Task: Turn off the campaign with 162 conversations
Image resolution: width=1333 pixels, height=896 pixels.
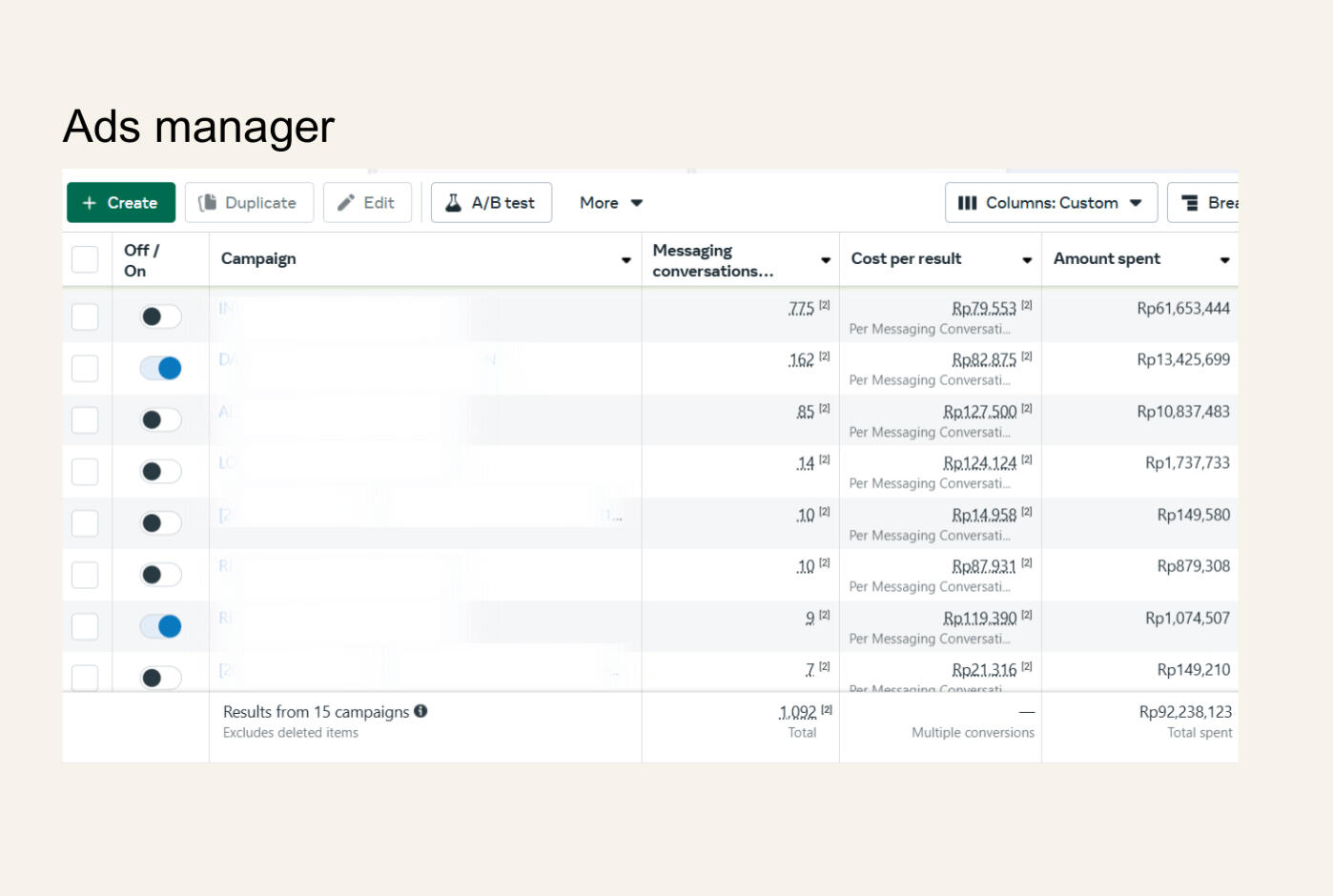Action: 160,368
